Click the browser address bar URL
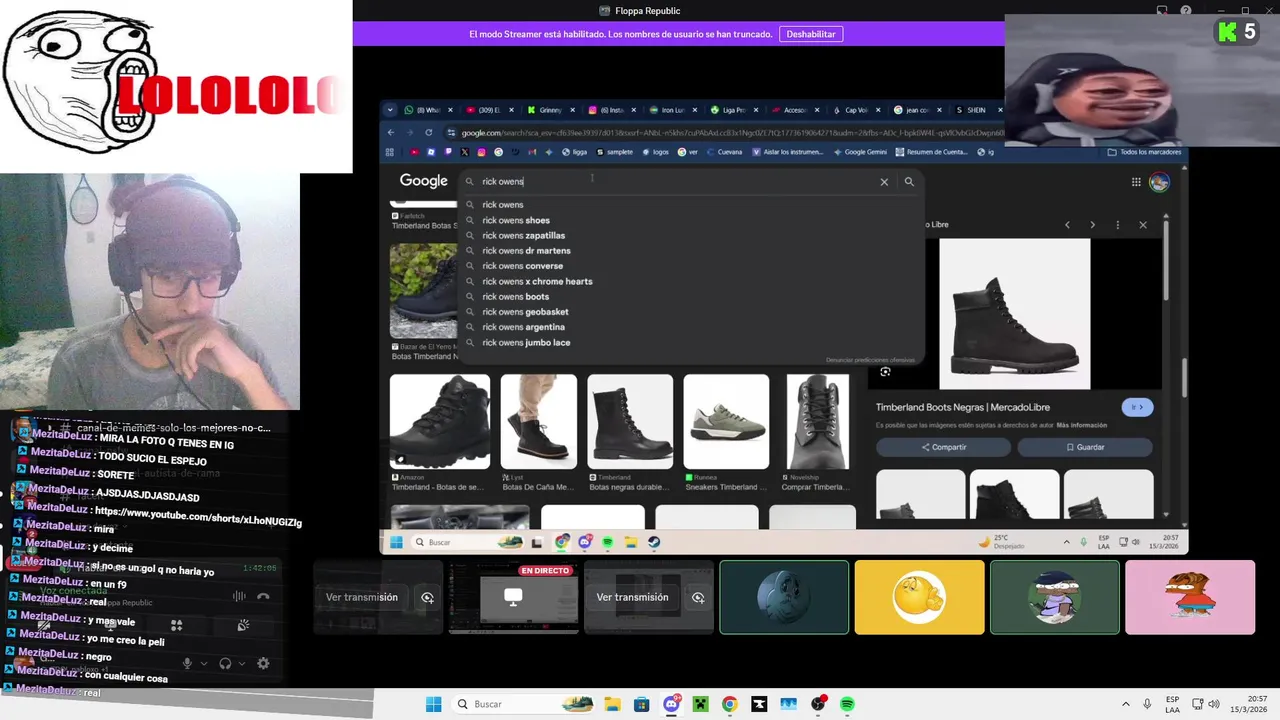 tap(730, 132)
